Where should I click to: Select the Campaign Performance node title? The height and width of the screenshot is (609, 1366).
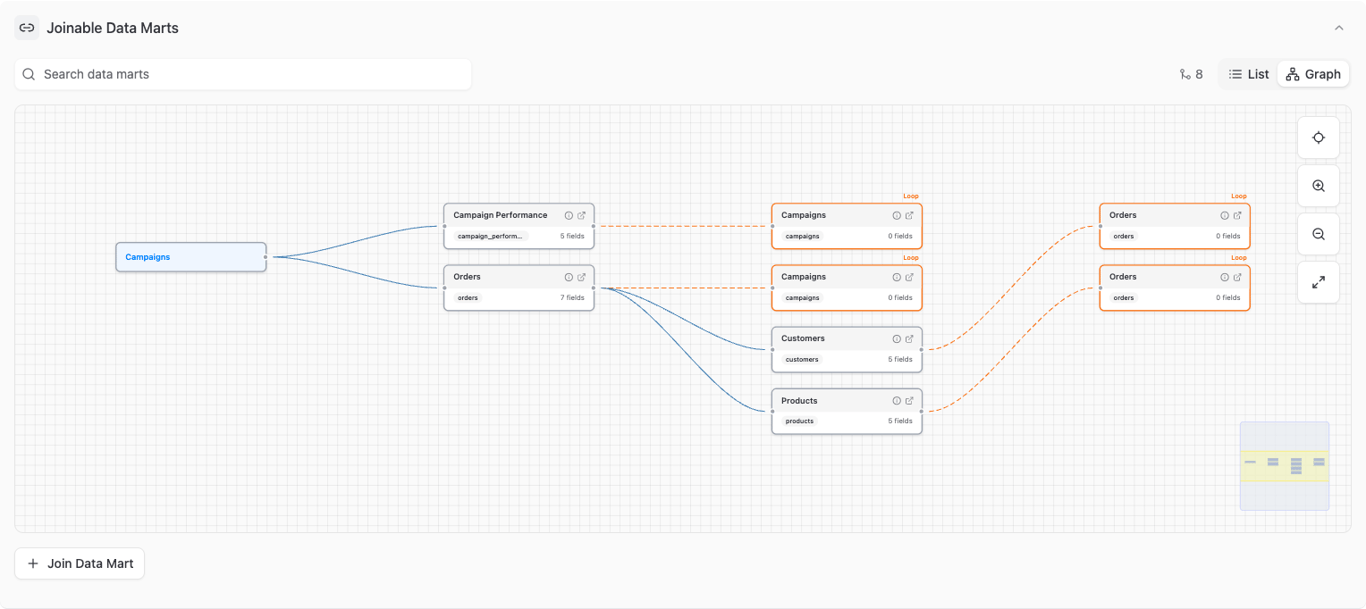coord(500,215)
